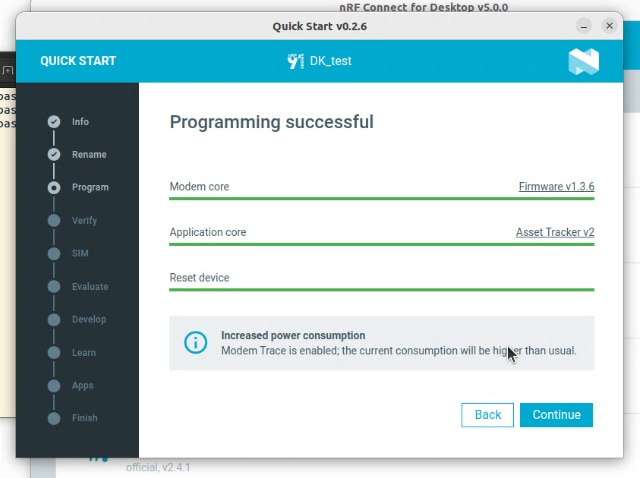The height and width of the screenshot is (478, 640).
Task: Click the Modem core progress bar
Action: coord(382,199)
